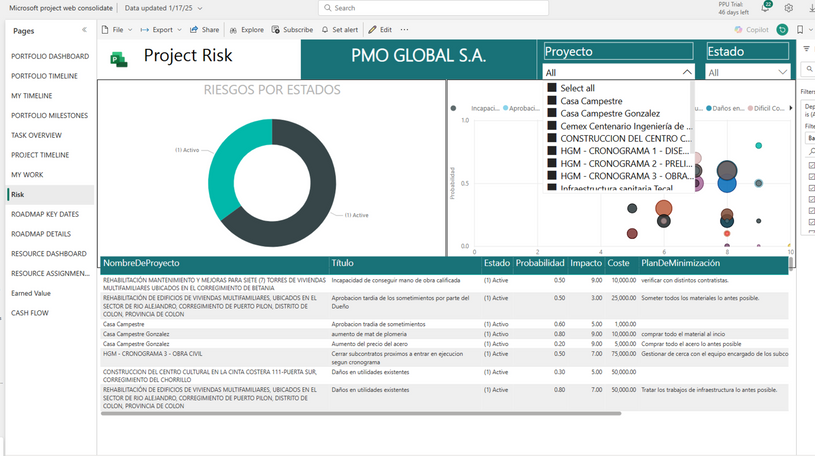Go to PORTFOLIO TIMELINE page
Viewport: 815px width, 456px height.
point(44,76)
